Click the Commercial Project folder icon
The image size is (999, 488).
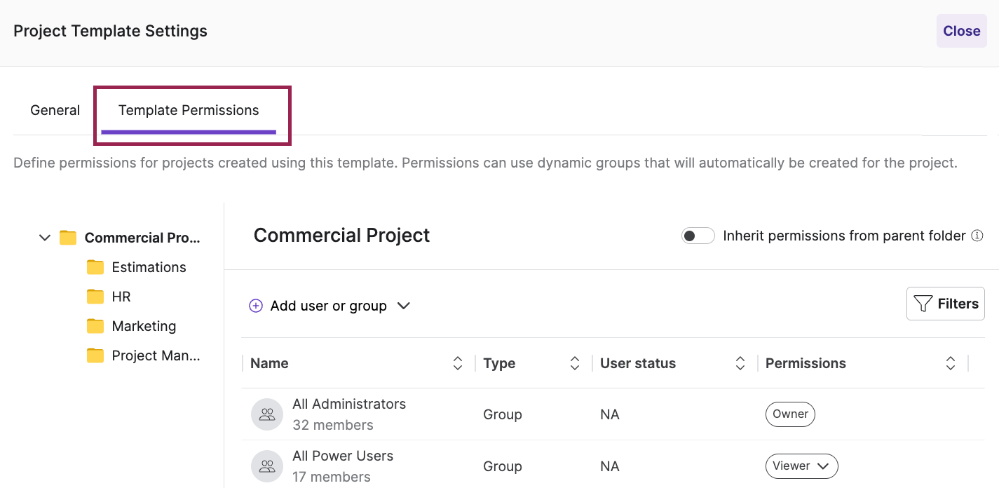tap(68, 238)
